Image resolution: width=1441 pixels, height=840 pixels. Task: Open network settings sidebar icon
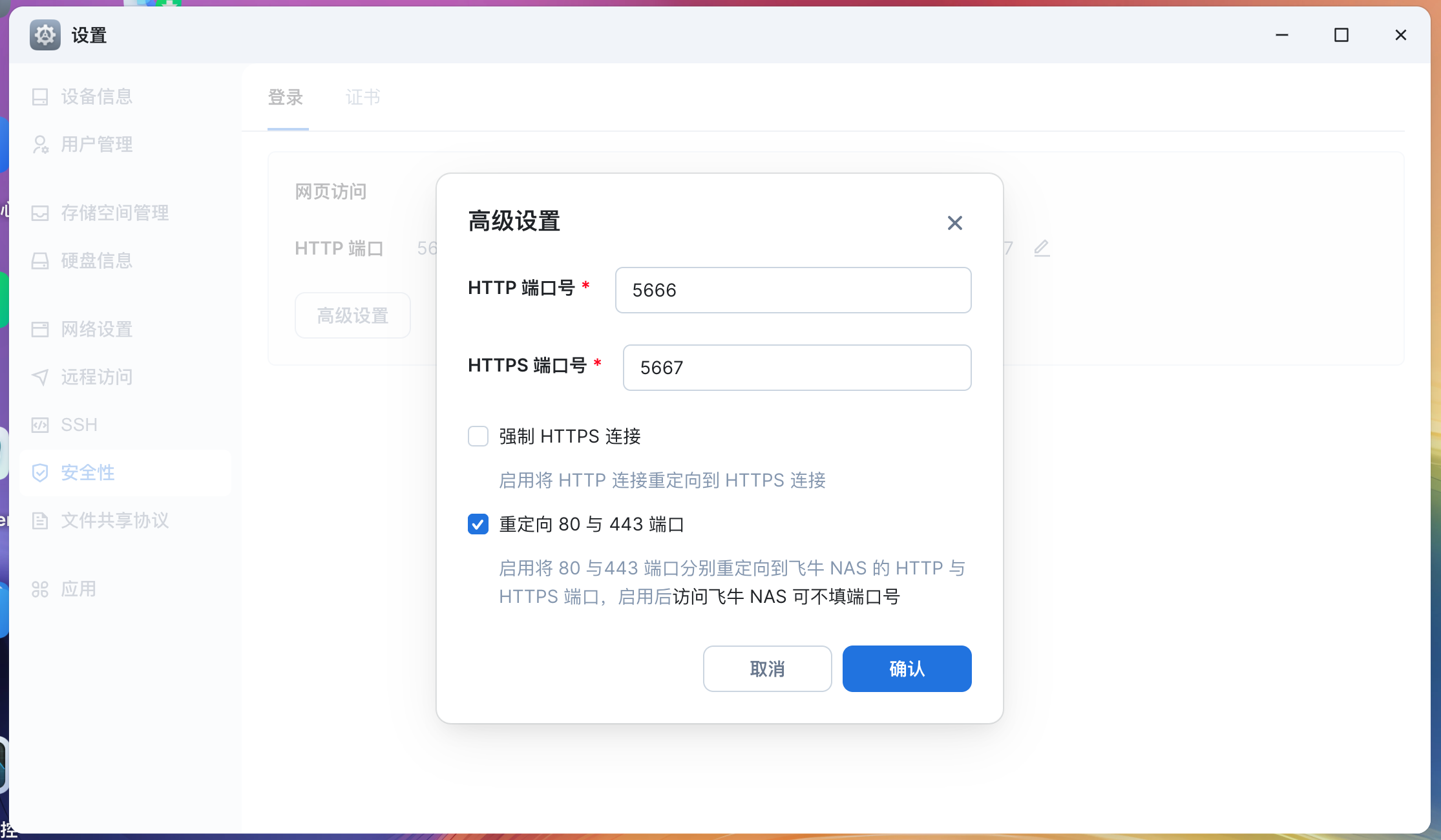pyautogui.click(x=40, y=330)
